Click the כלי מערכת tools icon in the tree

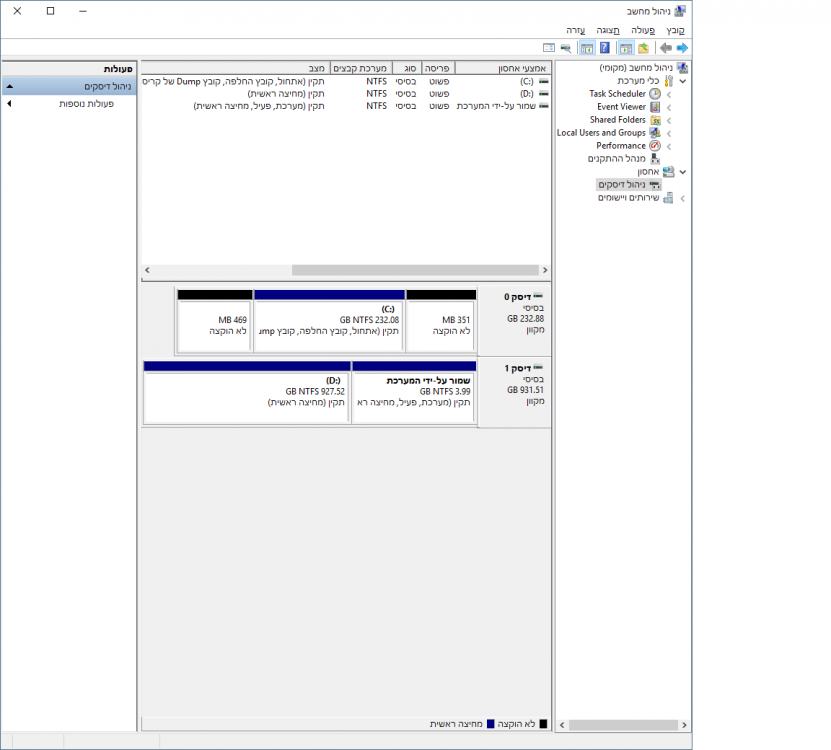coord(669,81)
